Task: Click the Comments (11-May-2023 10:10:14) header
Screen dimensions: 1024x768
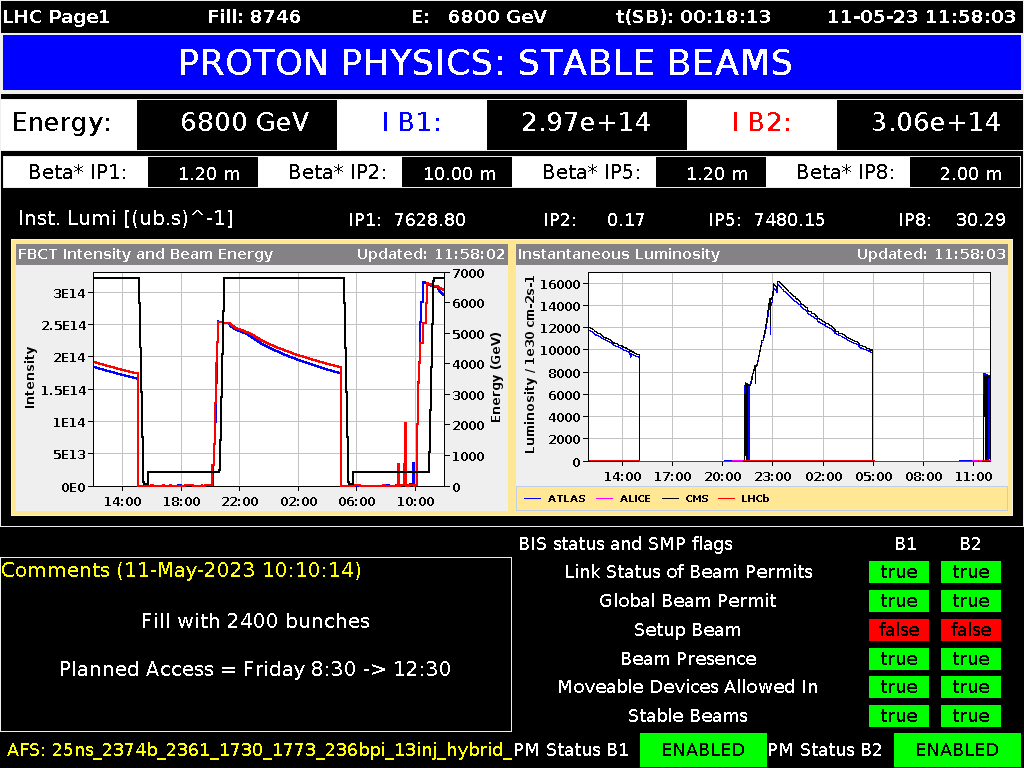Action: pos(182,570)
